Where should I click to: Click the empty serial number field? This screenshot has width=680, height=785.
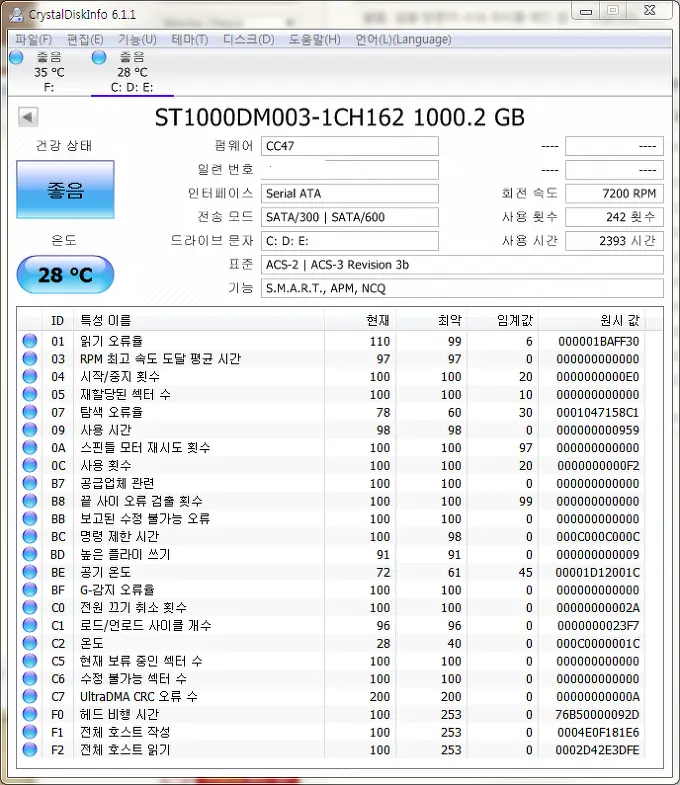(x=350, y=170)
